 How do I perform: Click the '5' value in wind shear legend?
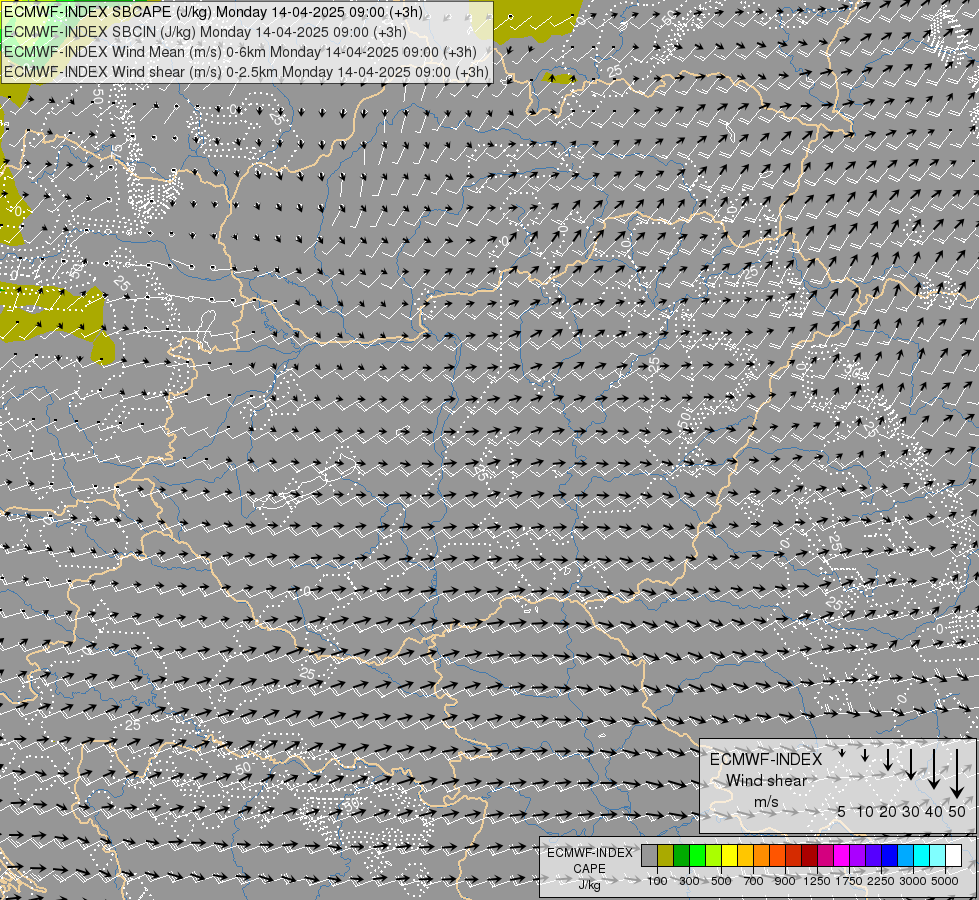842,811
